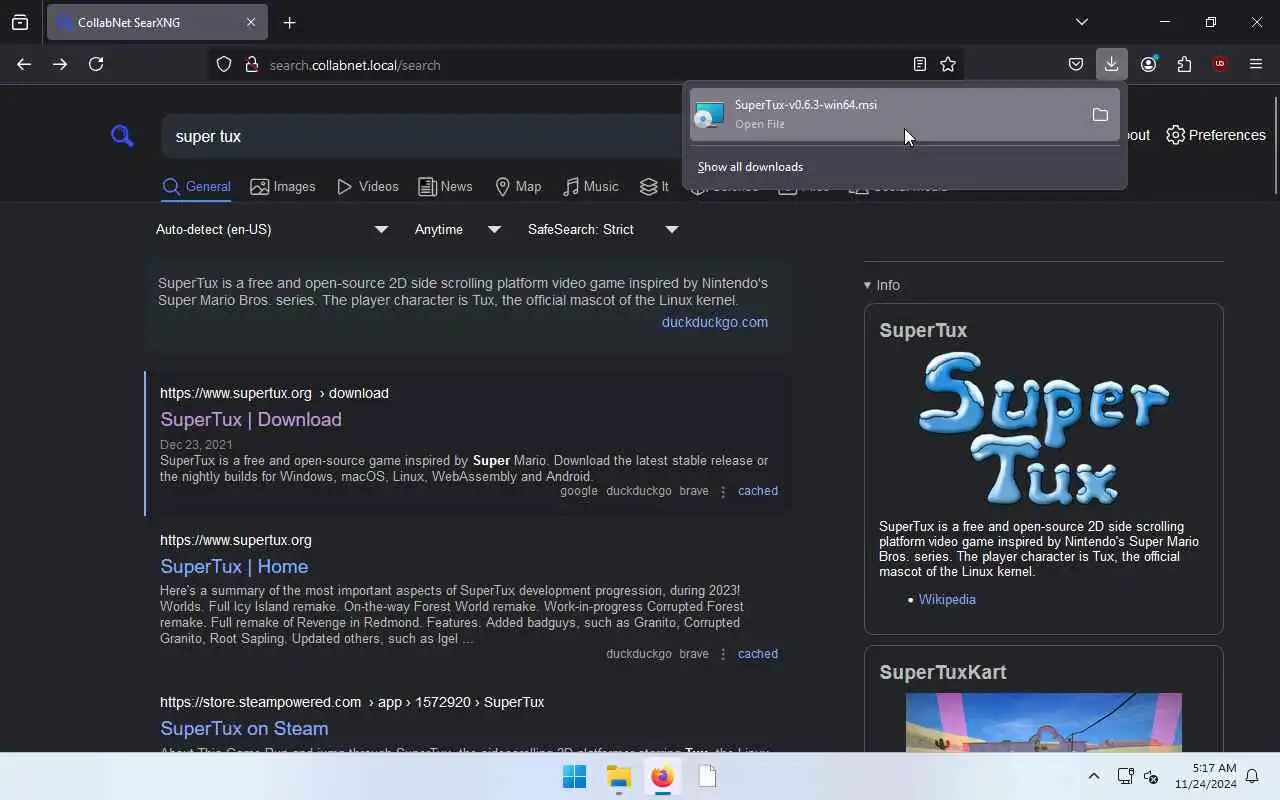The height and width of the screenshot is (800, 1280).
Task: Open File Explorer from taskbar
Action: pyautogui.click(x=618, y=777)
